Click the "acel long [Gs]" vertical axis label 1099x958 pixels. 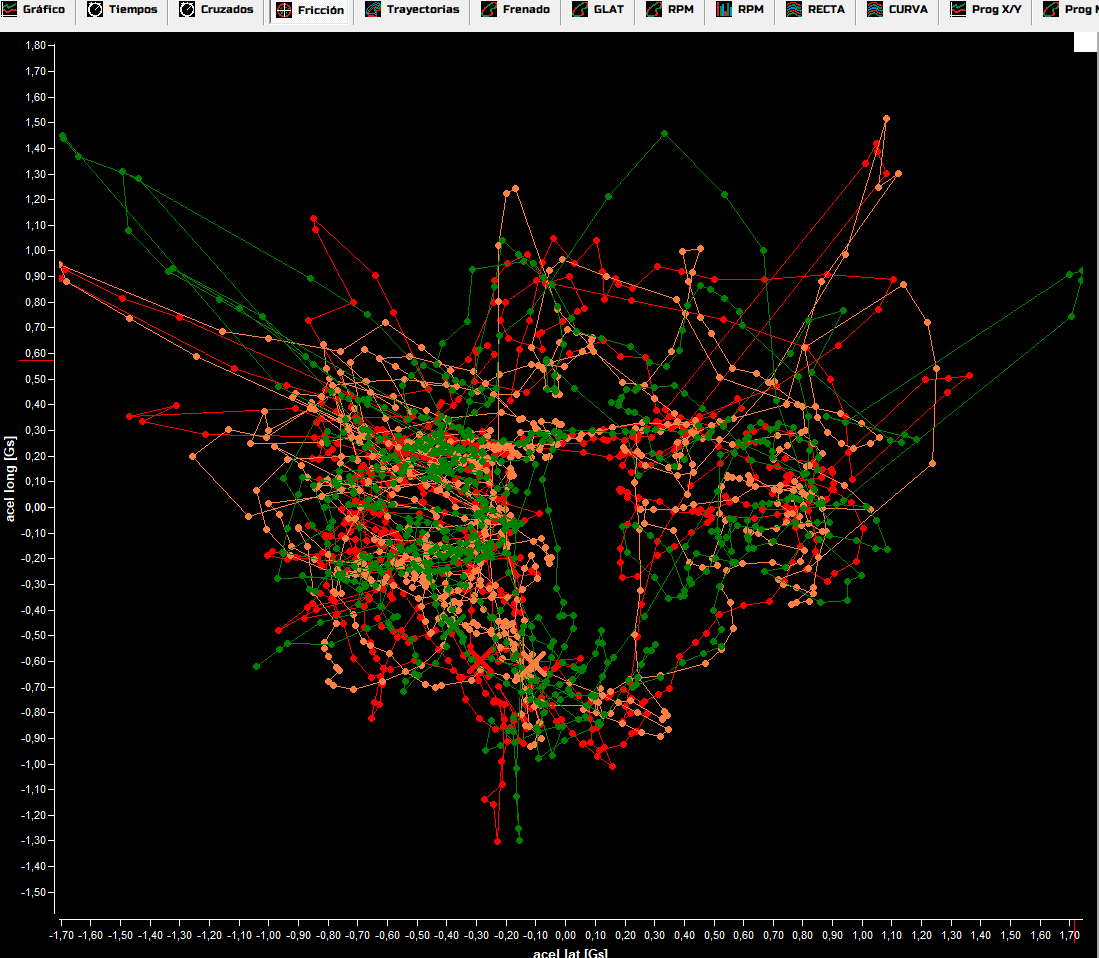10,479
